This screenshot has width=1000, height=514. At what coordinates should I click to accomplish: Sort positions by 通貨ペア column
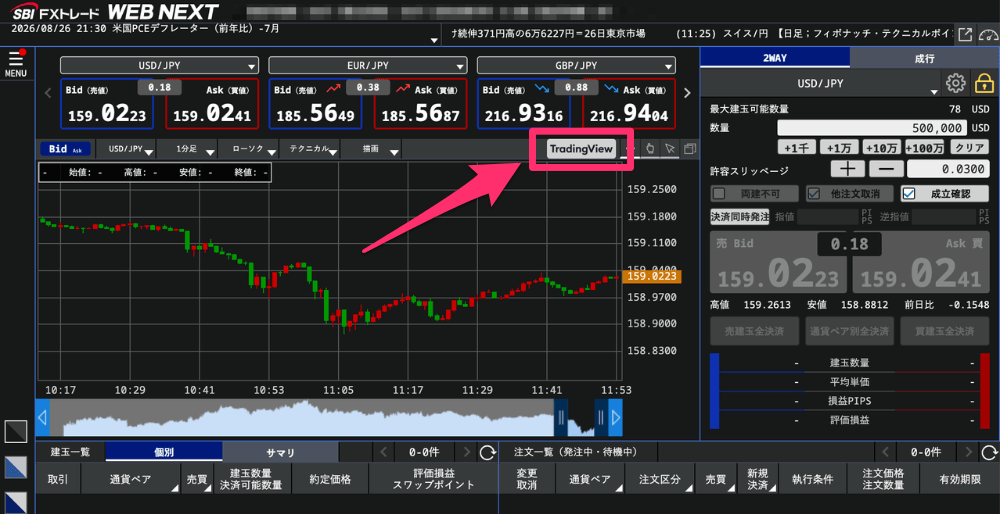(130, 480)
